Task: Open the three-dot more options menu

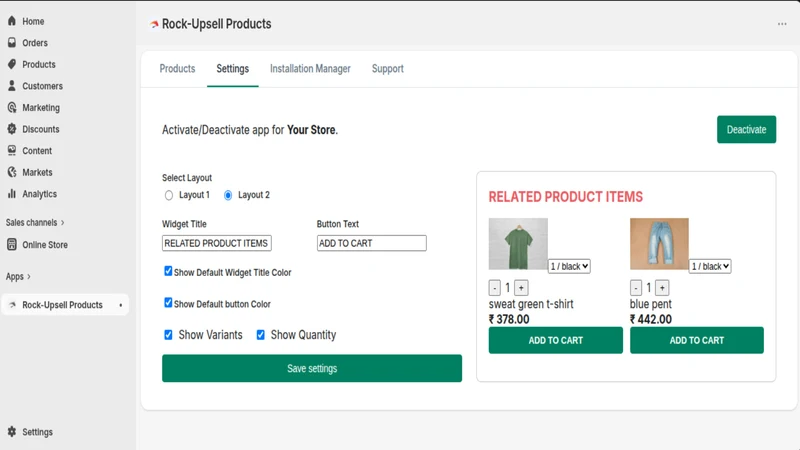Action: pos(782,24)
